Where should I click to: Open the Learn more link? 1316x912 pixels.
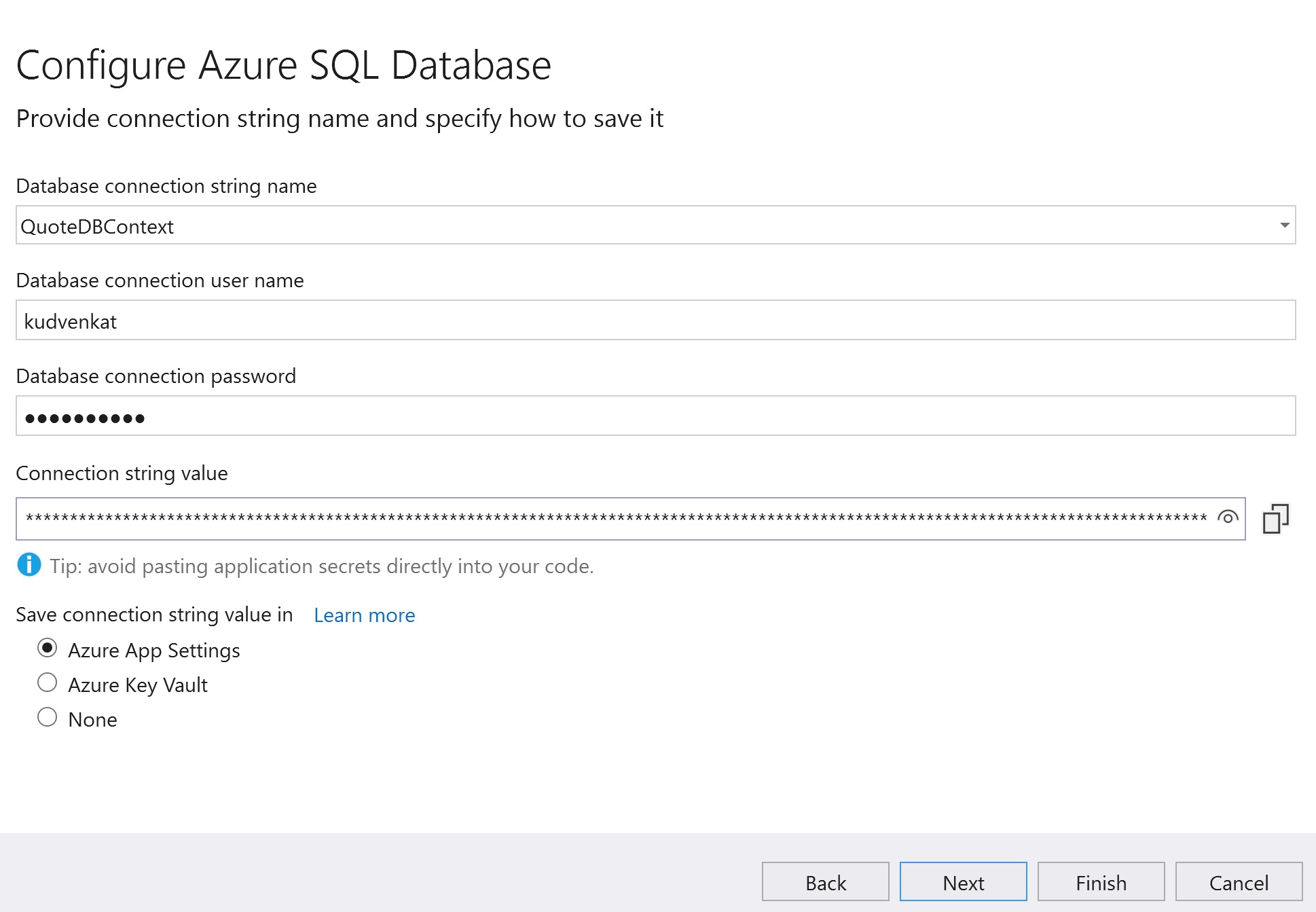click(365, 615)
